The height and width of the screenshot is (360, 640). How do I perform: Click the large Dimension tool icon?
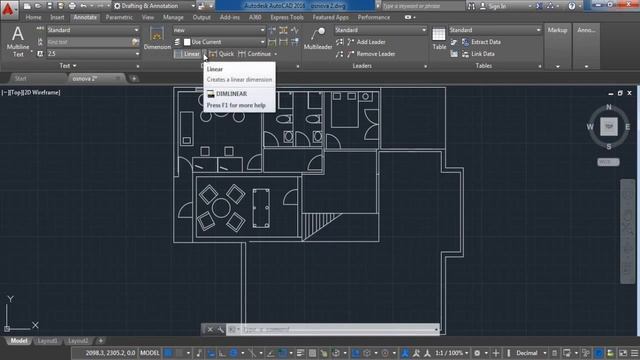pos(157,38)
